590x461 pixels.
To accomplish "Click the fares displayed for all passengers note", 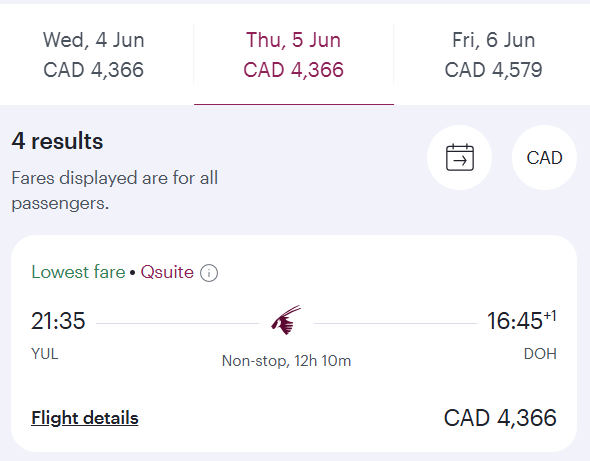I will pyautogui.click(x=115, y=190).
